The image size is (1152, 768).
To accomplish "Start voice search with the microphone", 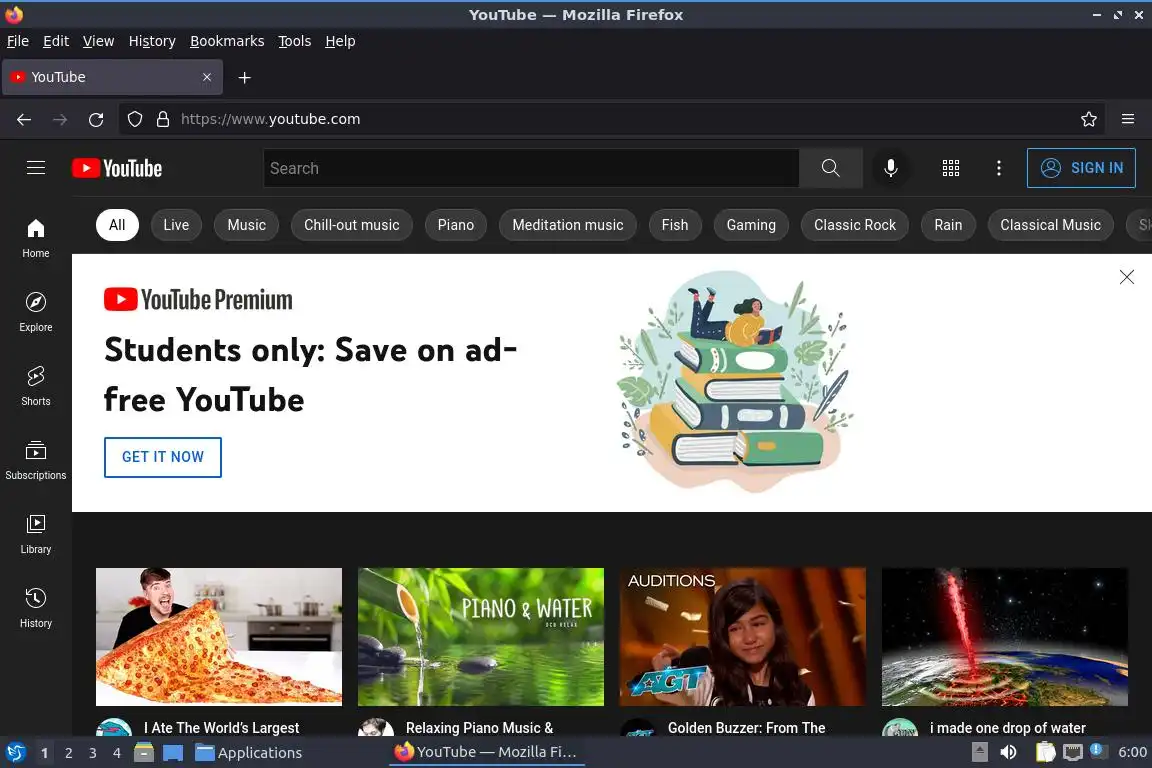I will tap(890, 168).
